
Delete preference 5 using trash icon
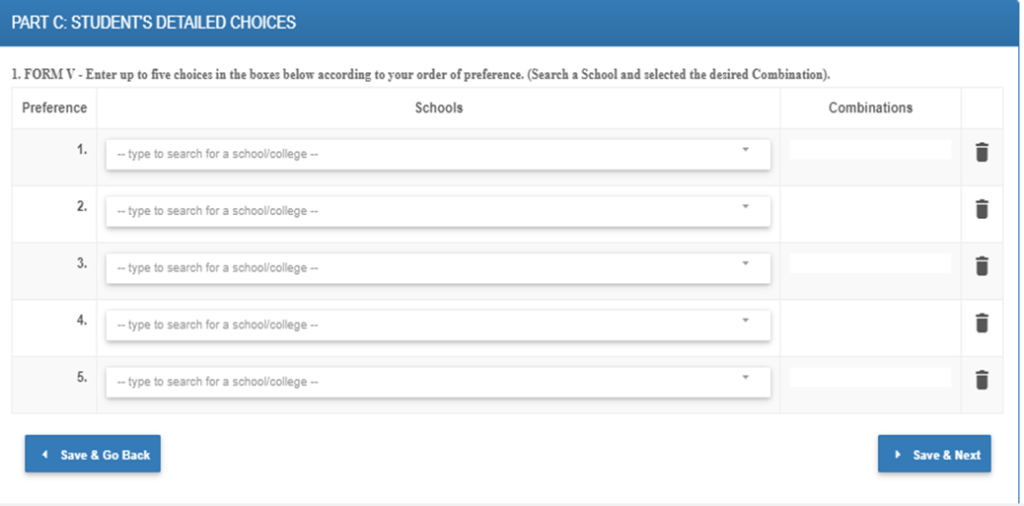(x=981, y=380)
